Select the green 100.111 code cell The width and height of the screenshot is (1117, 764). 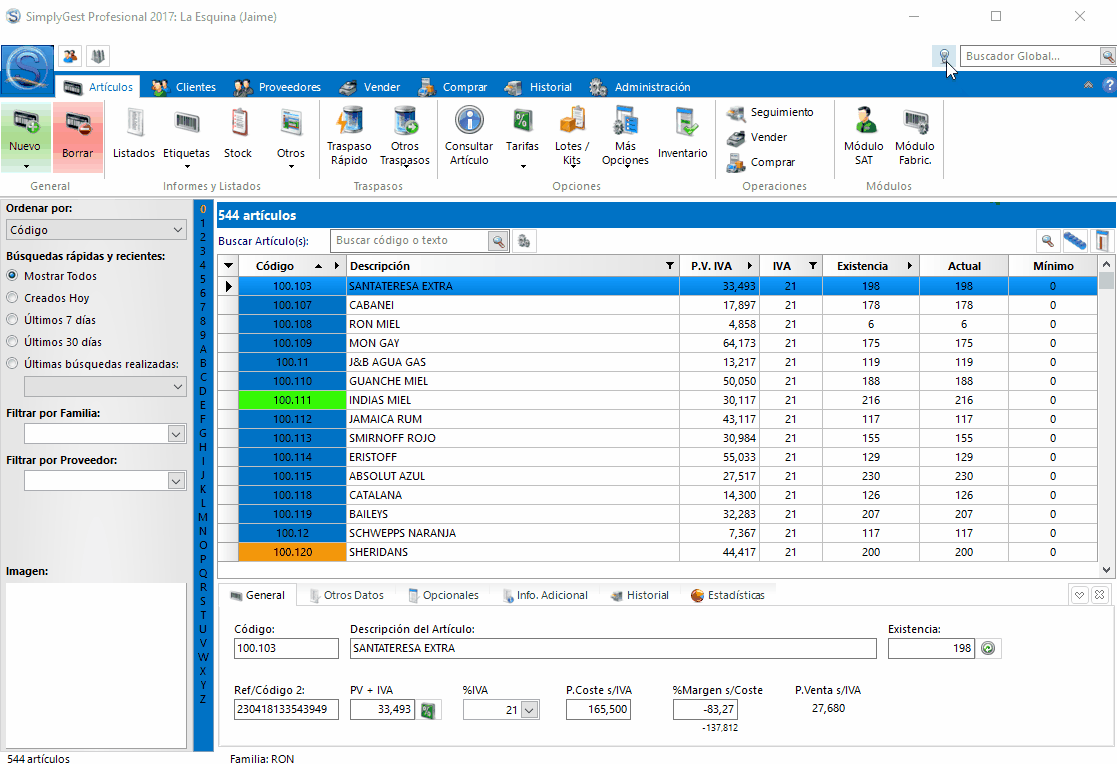pyautogui.click(x=292, y=400)
